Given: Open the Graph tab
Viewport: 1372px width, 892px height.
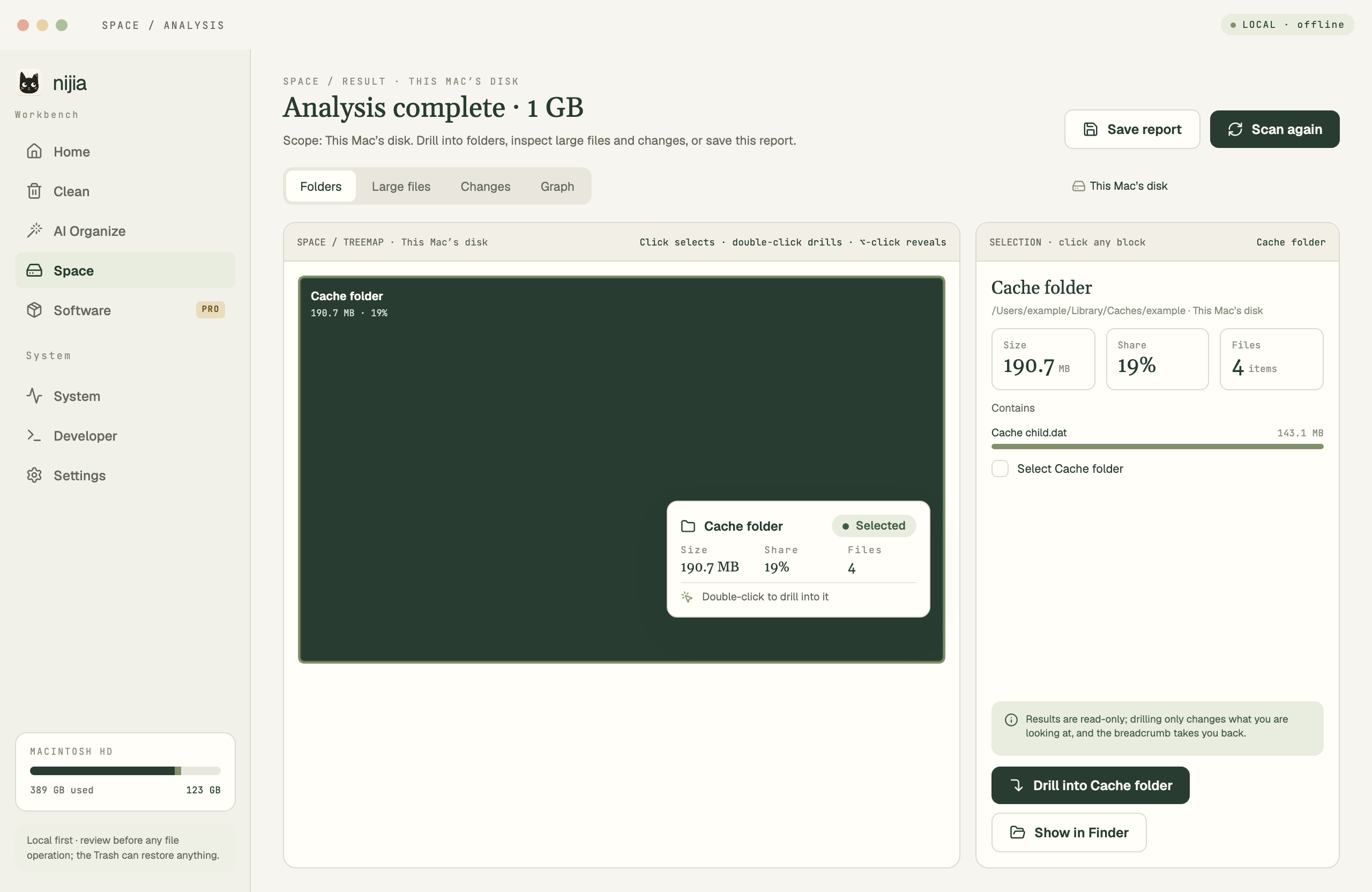Looking at the screenshot, I should (557, 186).
